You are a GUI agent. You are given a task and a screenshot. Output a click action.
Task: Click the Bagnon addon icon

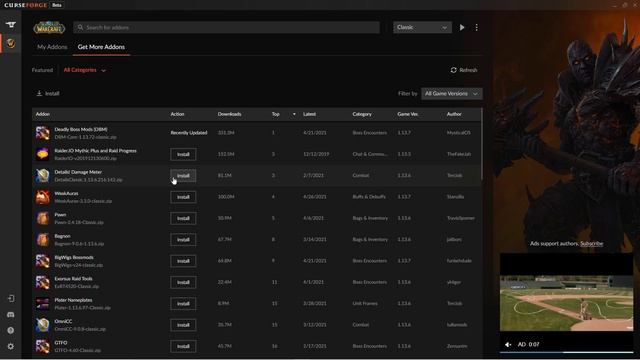click(x=42, y=240)
